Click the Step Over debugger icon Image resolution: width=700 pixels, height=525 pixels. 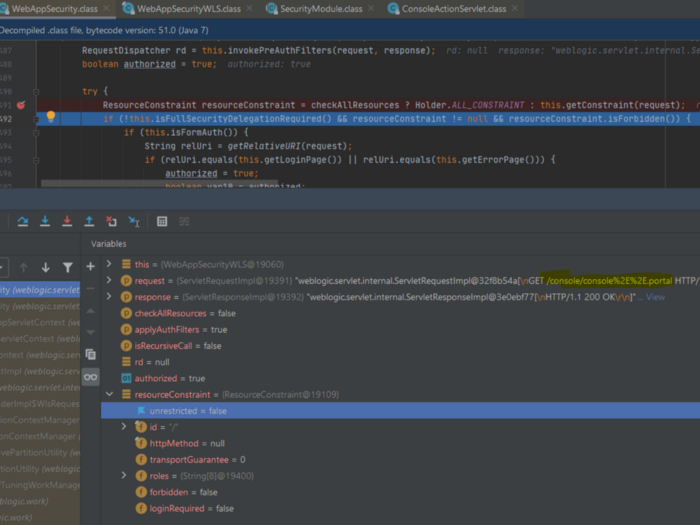[23, 221]
